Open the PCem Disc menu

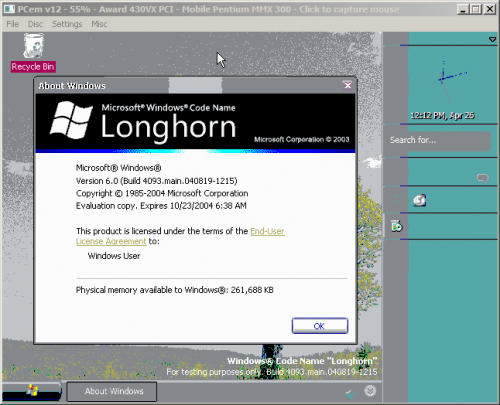click(x=35, y=24)
